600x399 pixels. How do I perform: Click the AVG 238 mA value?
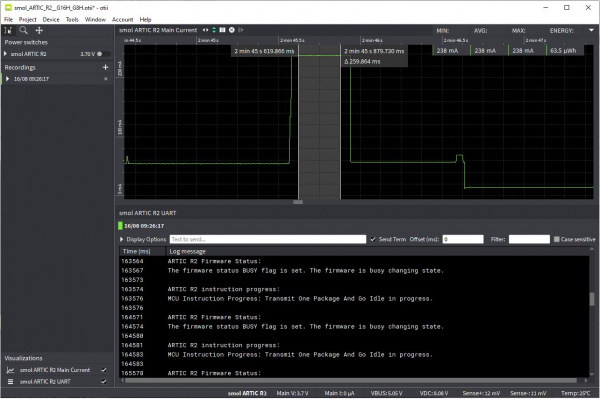click(x=485, y=50)
